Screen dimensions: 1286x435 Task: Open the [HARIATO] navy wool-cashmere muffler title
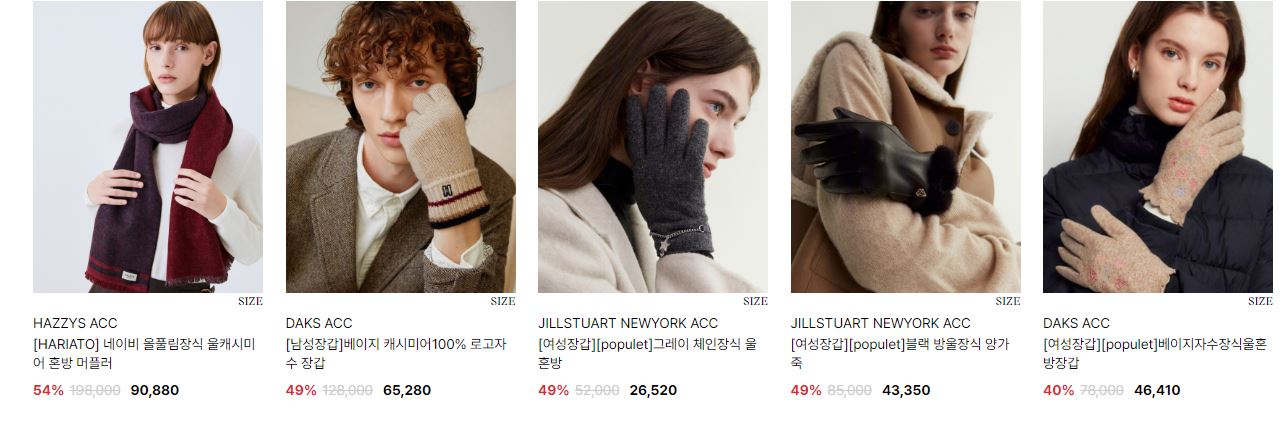click(145, 353)
